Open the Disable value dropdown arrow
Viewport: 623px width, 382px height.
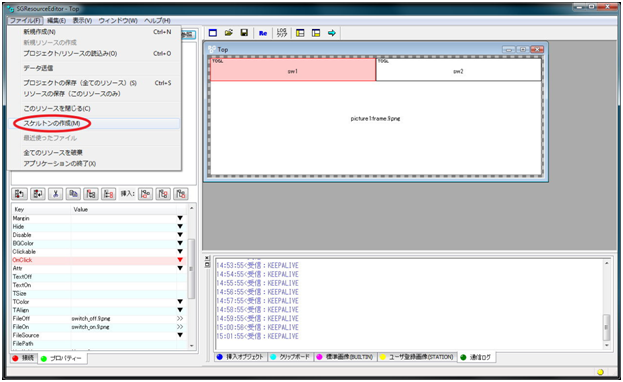[180, 235]
